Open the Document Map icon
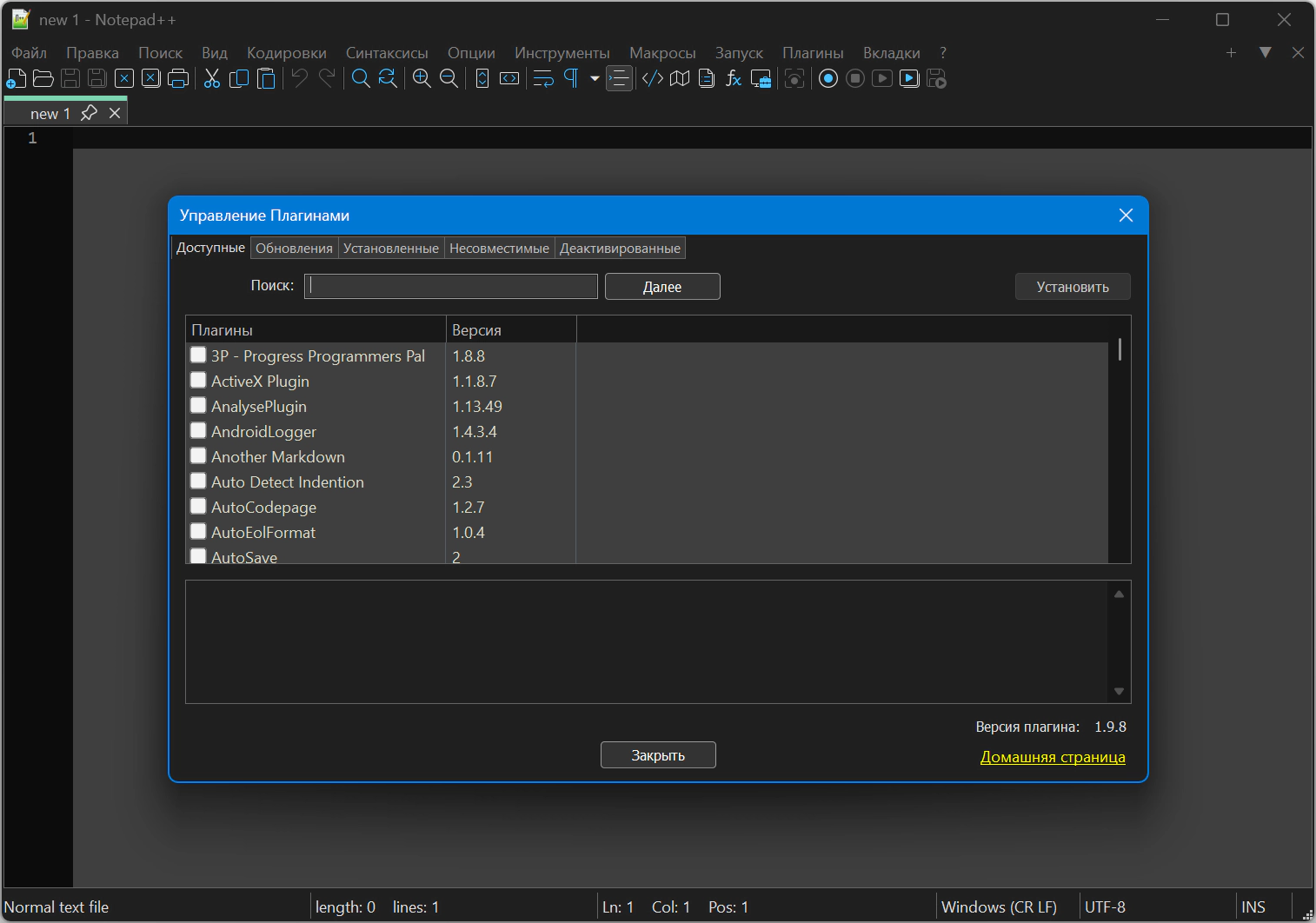Screen dimensions: 1316x923 (680, 79)
